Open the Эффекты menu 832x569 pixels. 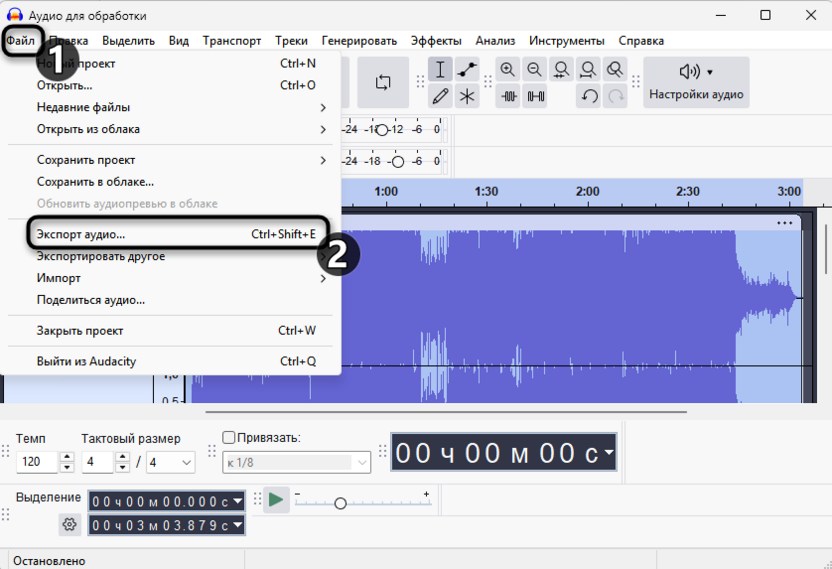point(436,41)
